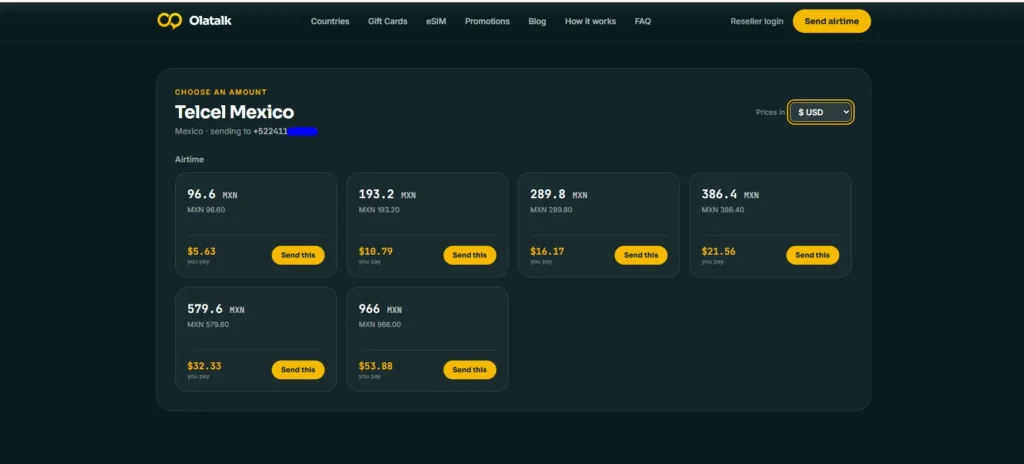1024x464 pixels.
Task: Visit the Blog link in navigation
Action: (537, 21)
